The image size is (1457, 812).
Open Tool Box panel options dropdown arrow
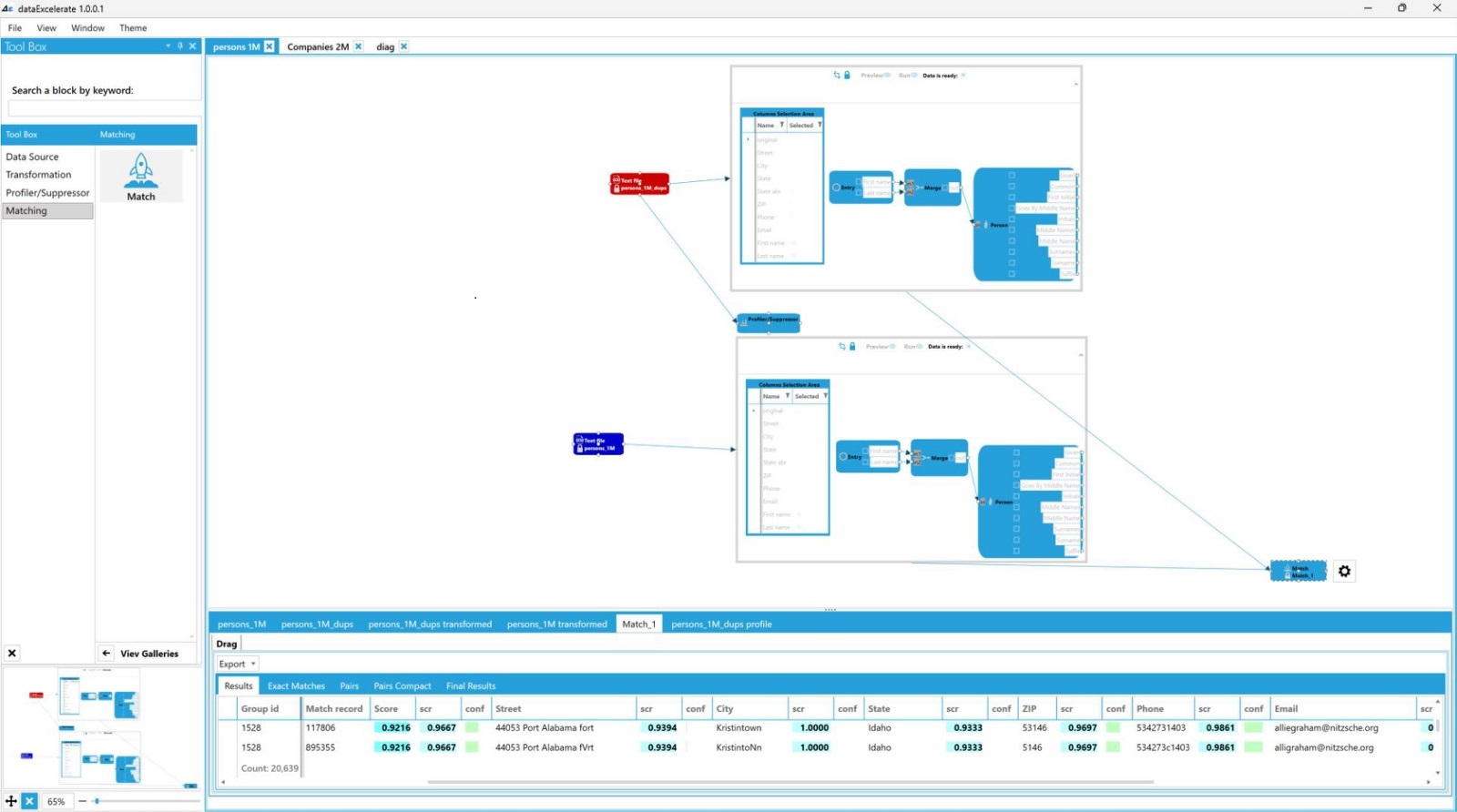point(168,46)
